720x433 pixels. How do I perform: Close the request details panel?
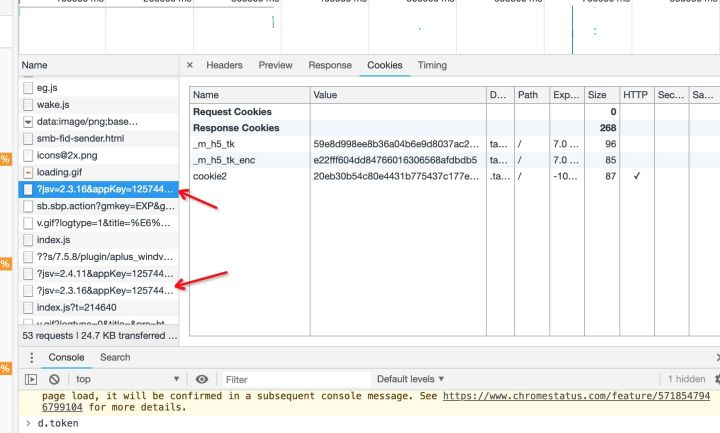pos(190,65)
